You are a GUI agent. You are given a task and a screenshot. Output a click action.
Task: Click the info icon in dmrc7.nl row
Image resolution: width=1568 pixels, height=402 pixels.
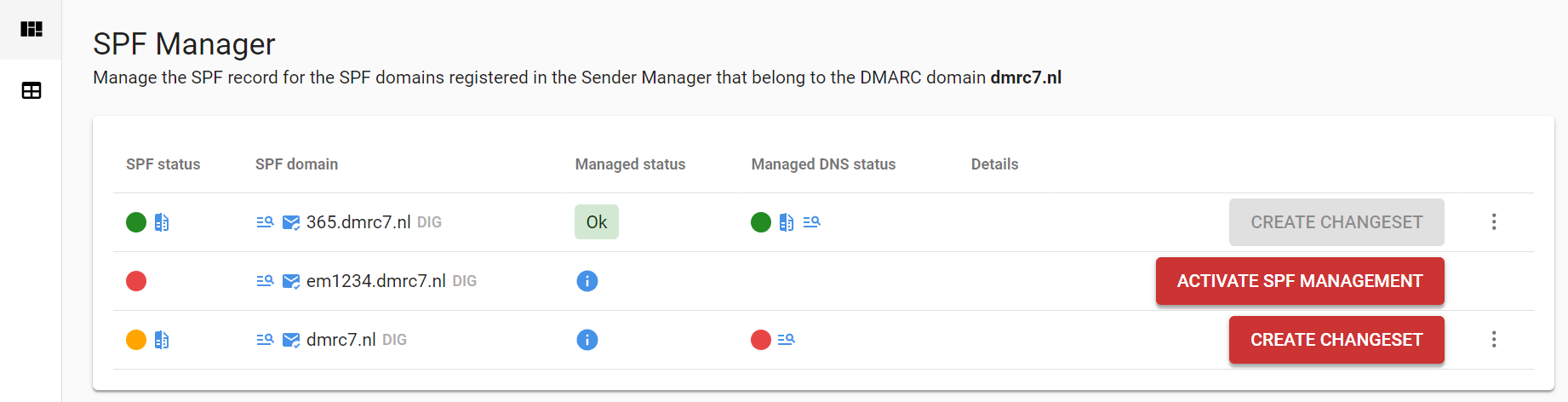(587, 340)
